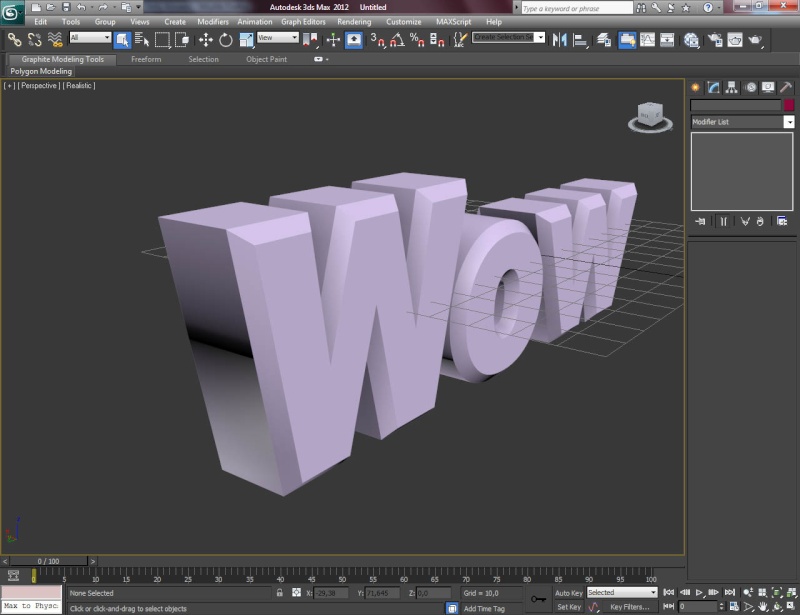Open the Curve Editor
This screenshot has width=800, height=615.
(647, 40)
